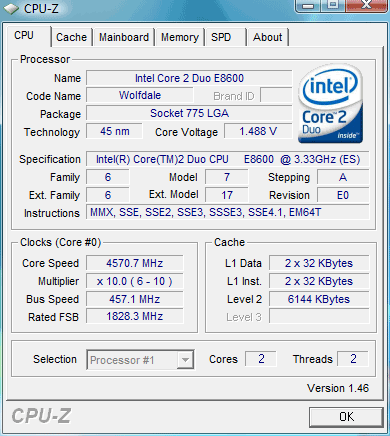Click the Specification text field
Image resolution: width=390 pixels, height=436 pixels.
[x=228, y=159]
